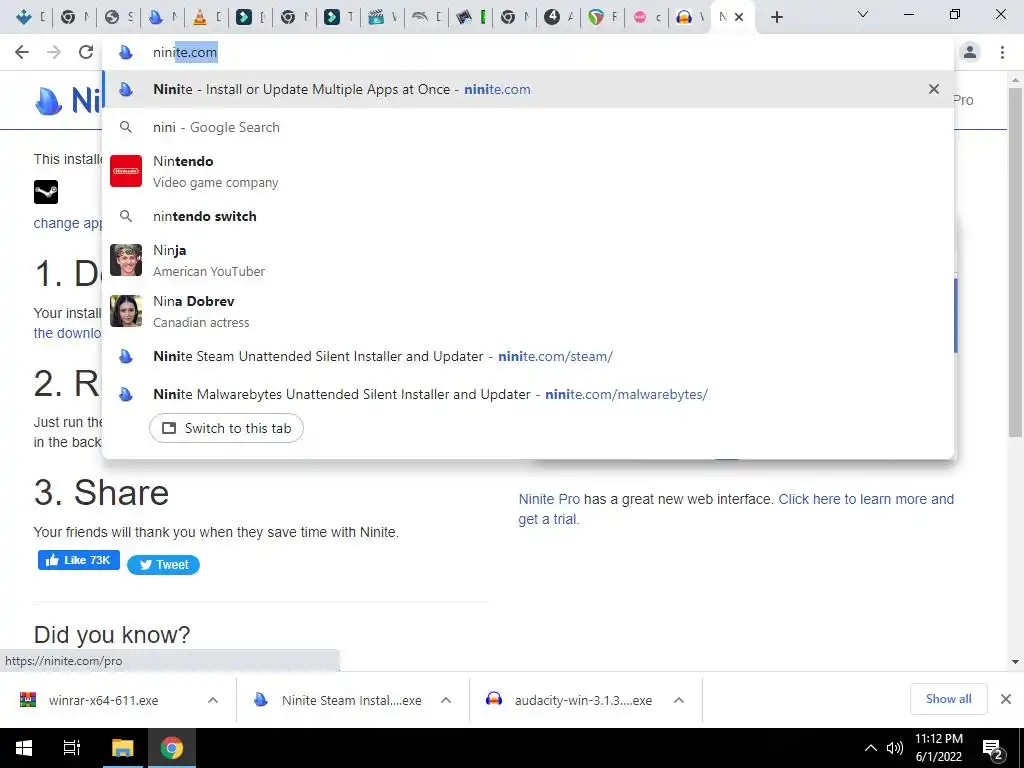Image resolution: width=1024 pixels, height=768 pixels.
Task: Click 'Click here to learn more and get a trial'
Action: tap(736, 509)
